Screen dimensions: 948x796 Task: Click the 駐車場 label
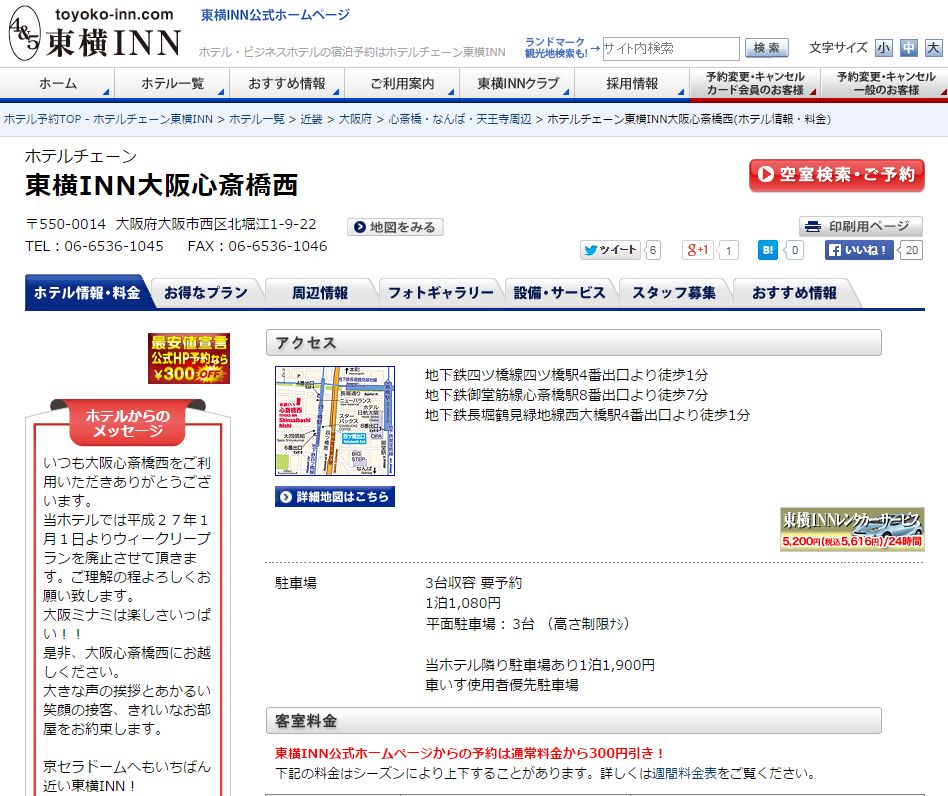[x=296, y=583]
